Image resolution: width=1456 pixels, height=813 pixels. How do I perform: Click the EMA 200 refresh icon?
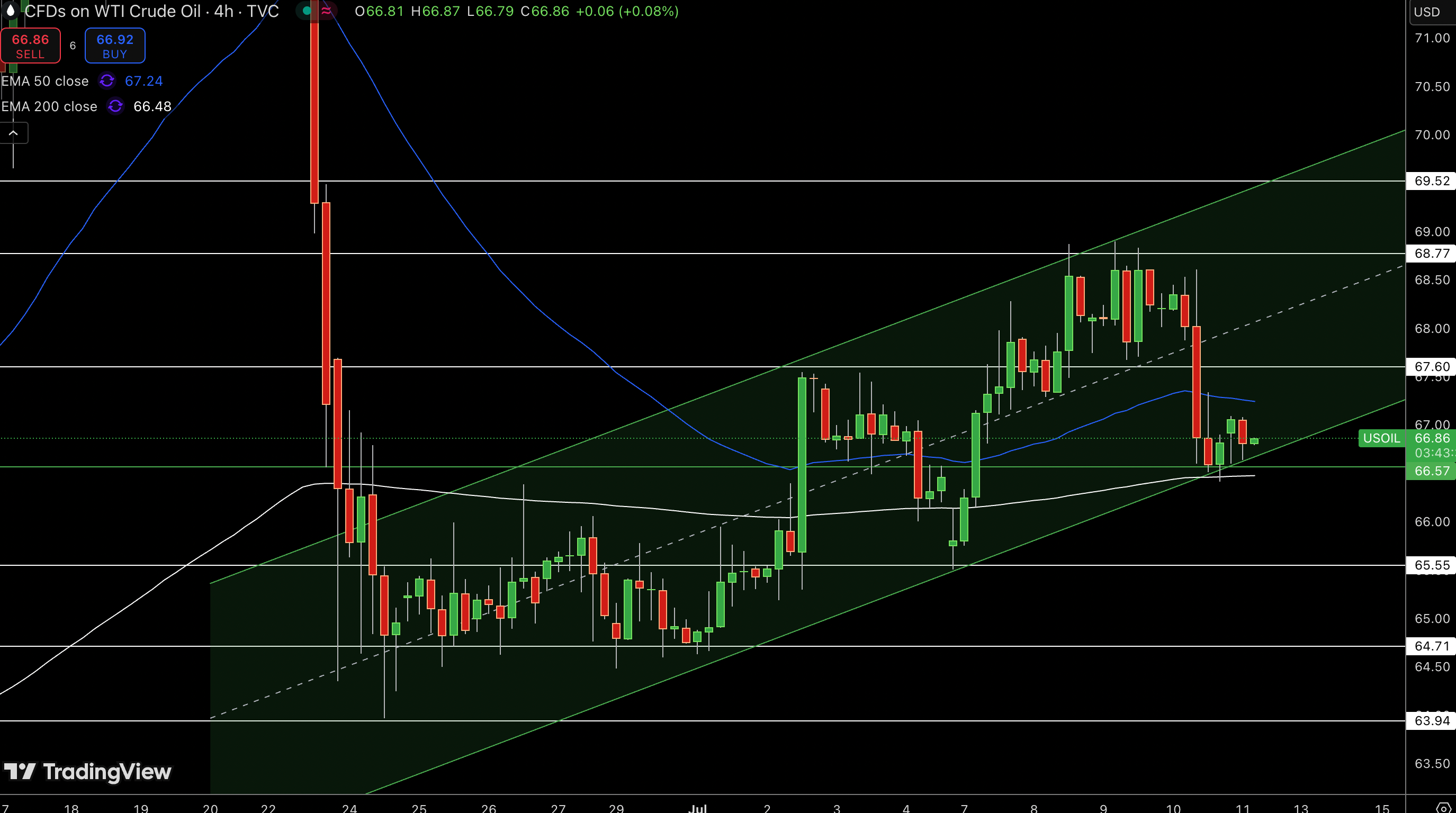pos(115,106)
